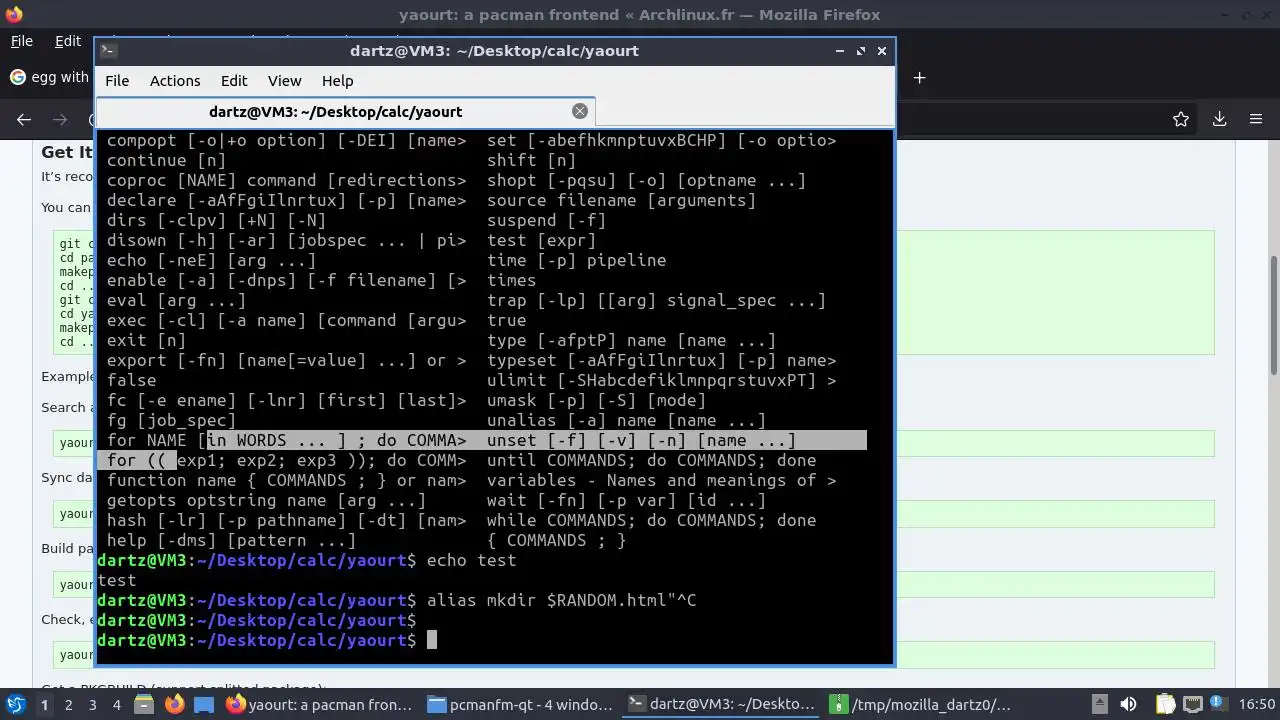Image resolution: width=1280 pixels, height=720 pixels.
Task: Activate the dartz@VM3 terminal taskbar button
Action: point(721,705)
